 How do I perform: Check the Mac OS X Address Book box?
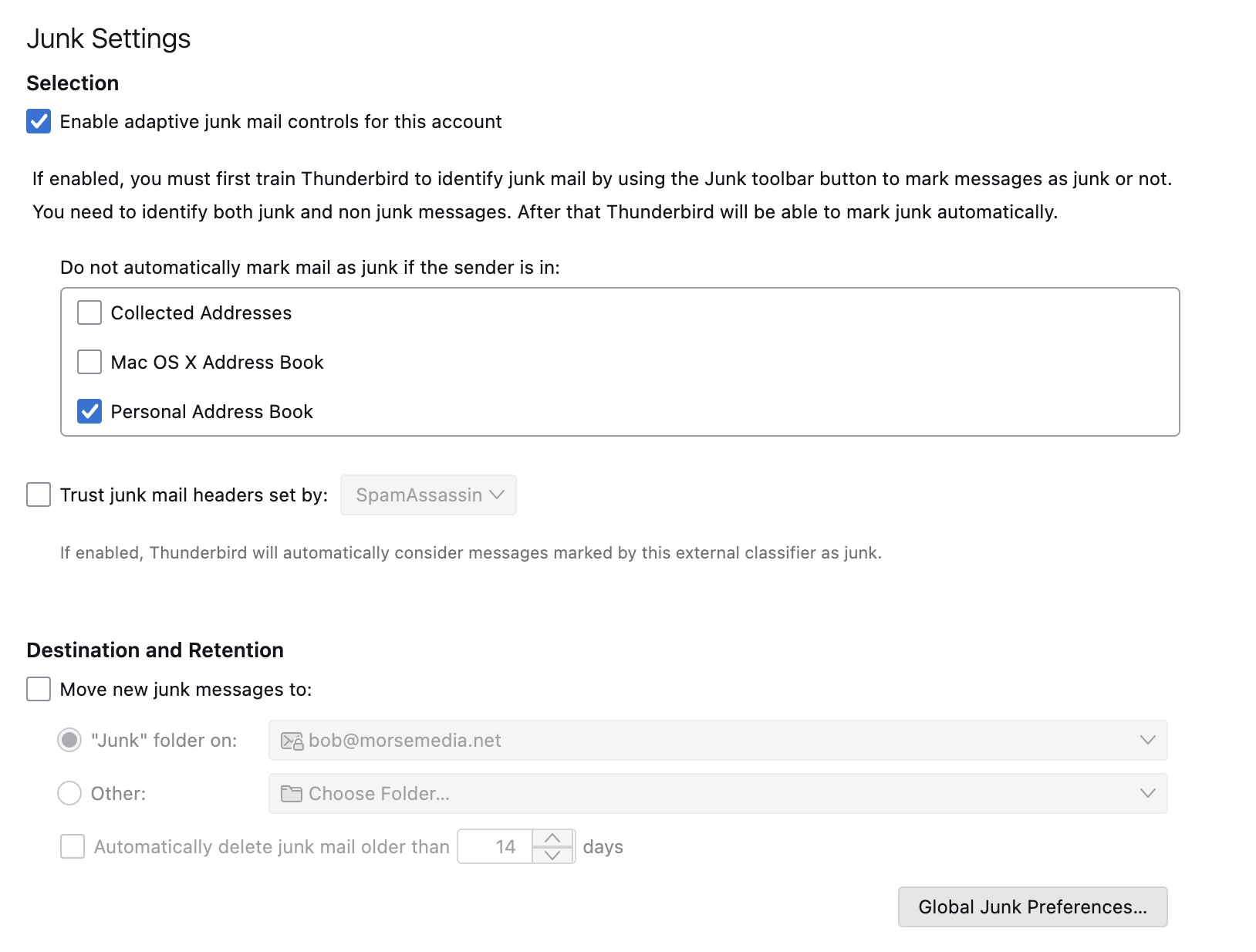(x=89, y=362)
